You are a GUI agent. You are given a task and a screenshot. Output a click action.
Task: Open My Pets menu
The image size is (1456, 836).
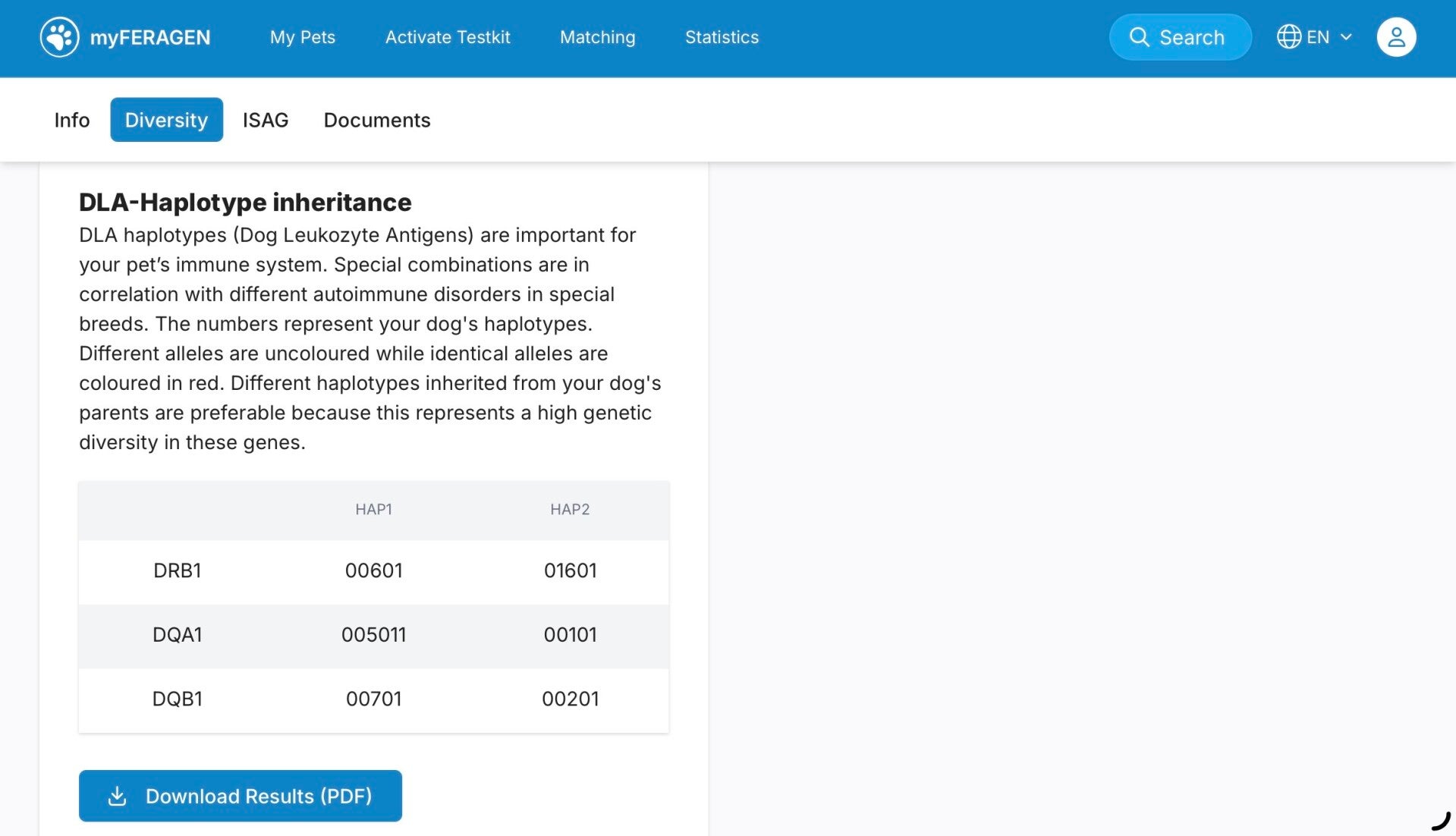pos(303,37)
